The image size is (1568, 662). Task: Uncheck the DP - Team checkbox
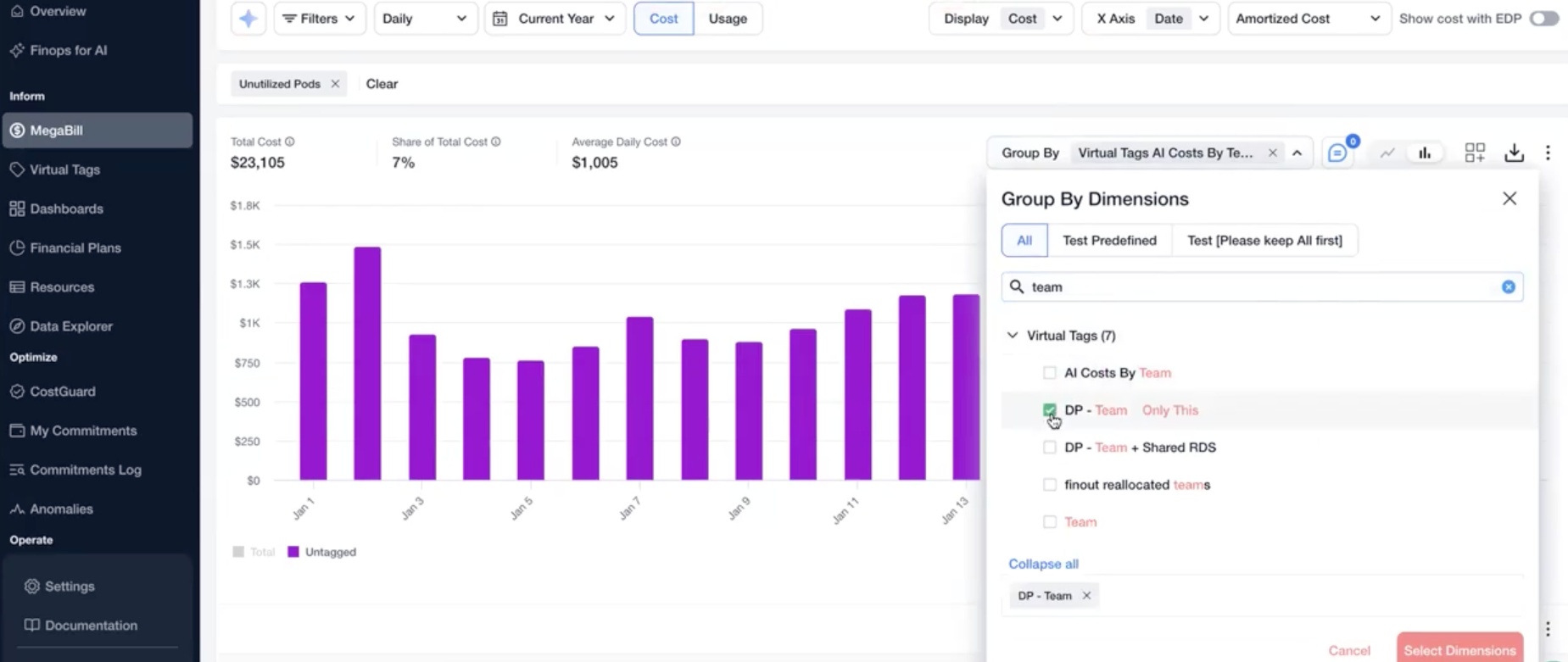click(1050, 410)
